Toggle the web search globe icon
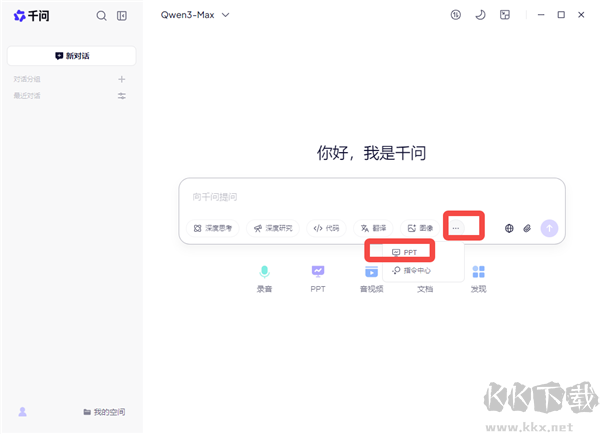This screenshot has width=600, height=434. click(509, 228)
